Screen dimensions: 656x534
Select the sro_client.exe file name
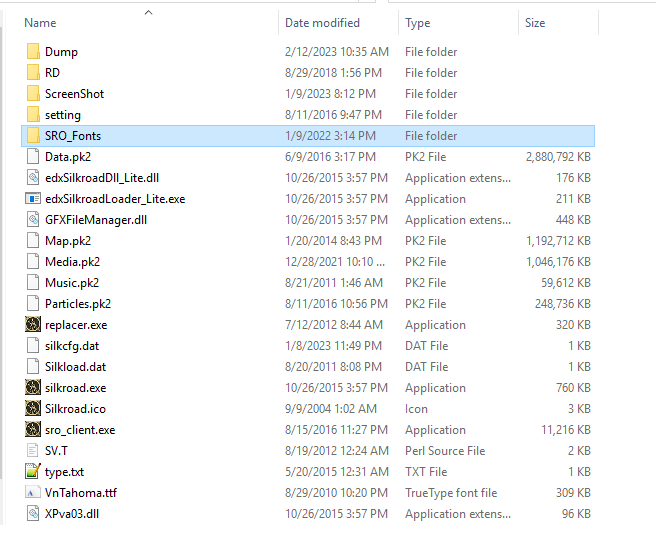click(x=80, y=429)
